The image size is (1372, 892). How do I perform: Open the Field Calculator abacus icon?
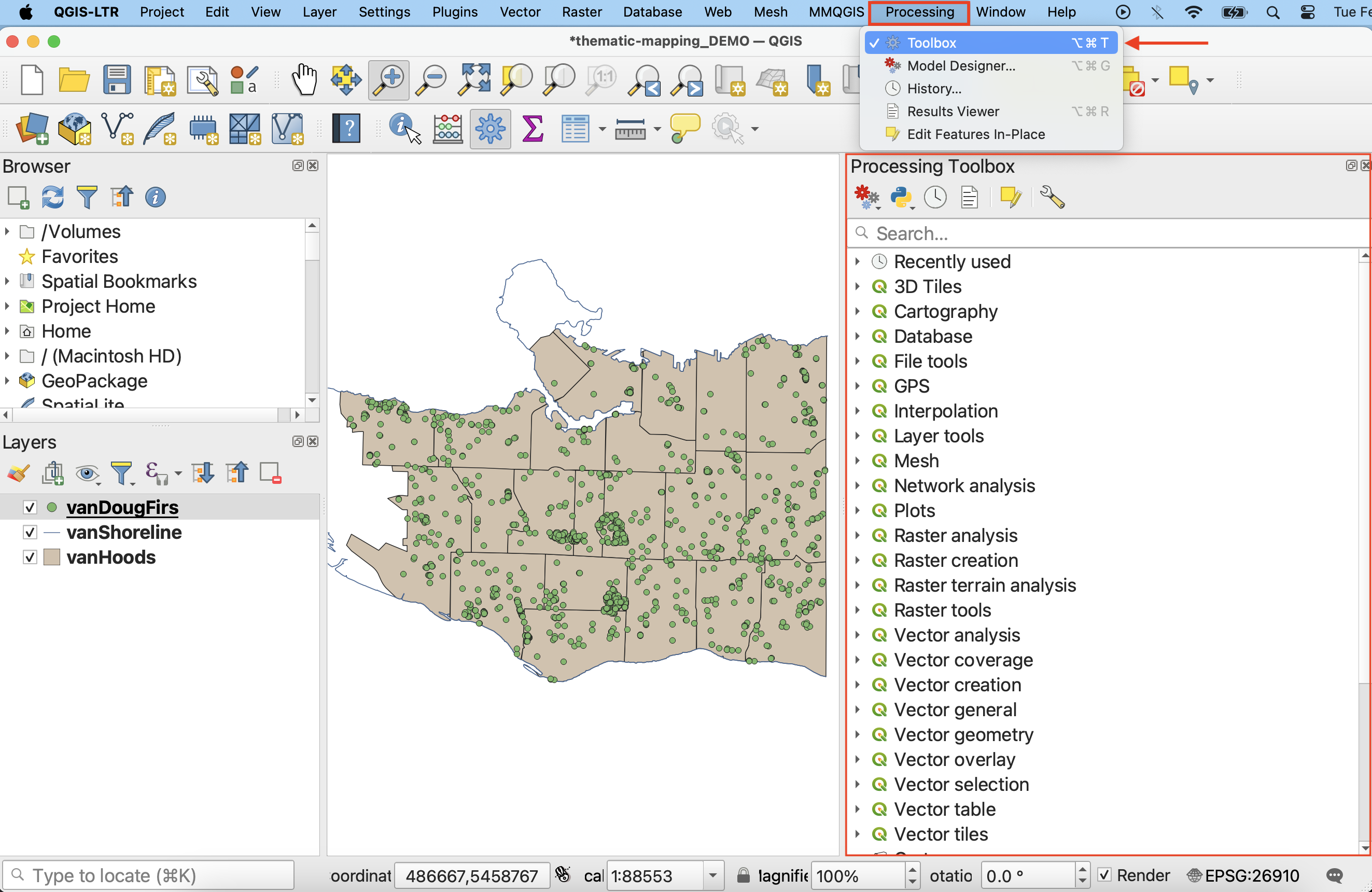tap(447, 128)
